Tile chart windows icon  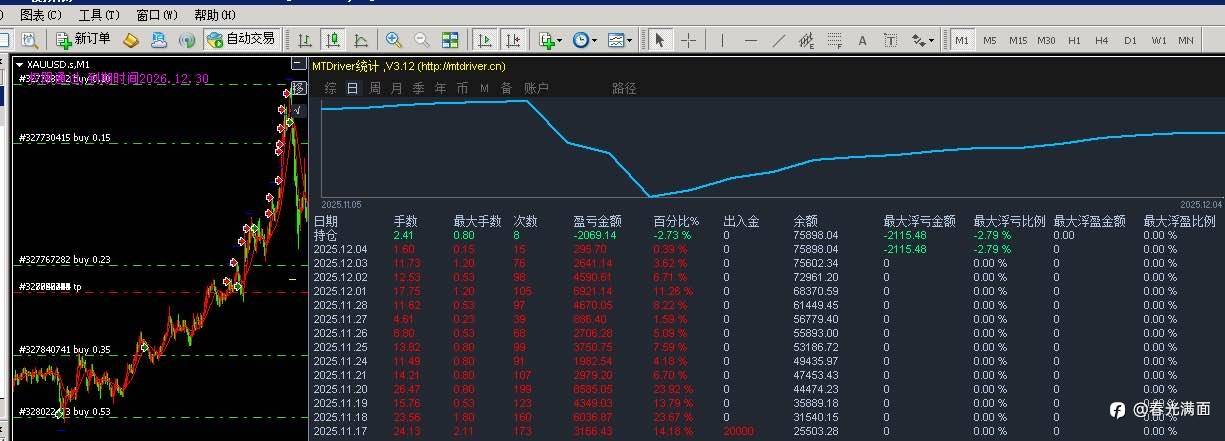click(450, 40)
